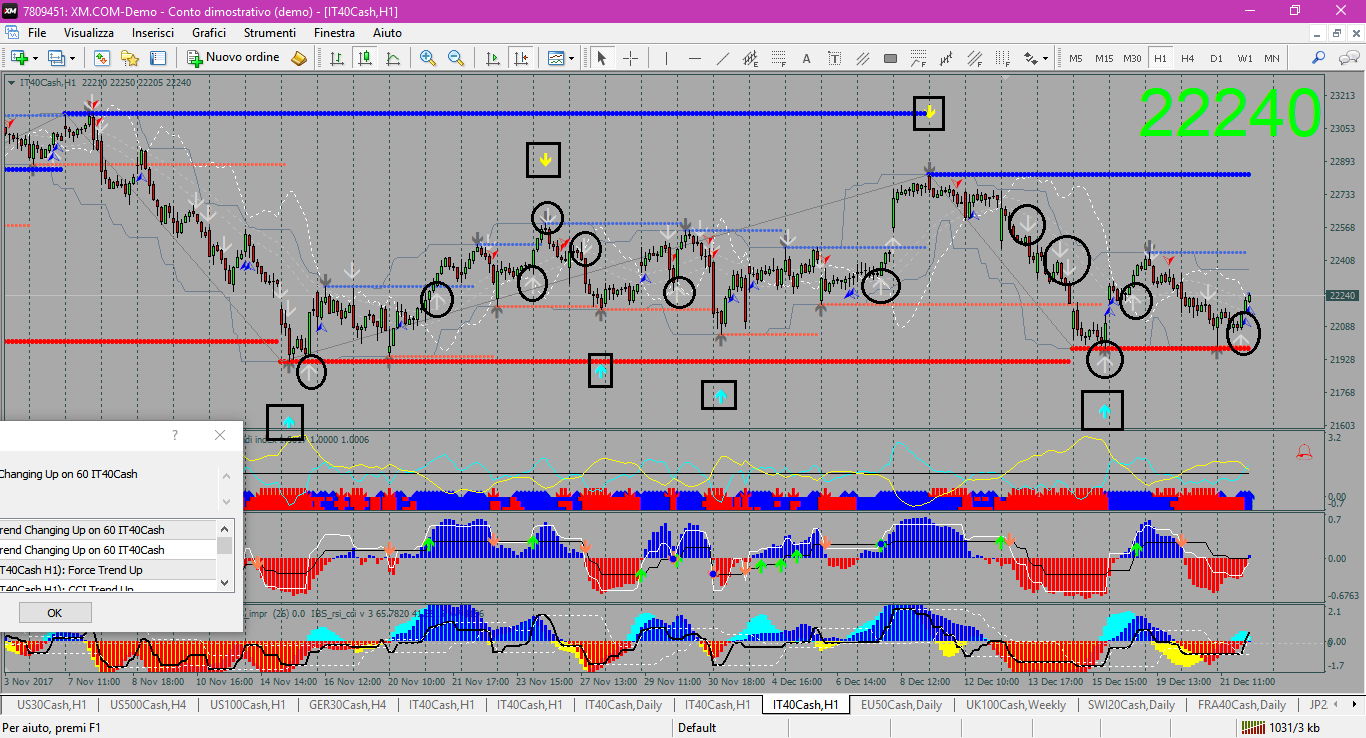Open the Profiles toolbar icon
The image size is (1366, 738).
point(55,58)
